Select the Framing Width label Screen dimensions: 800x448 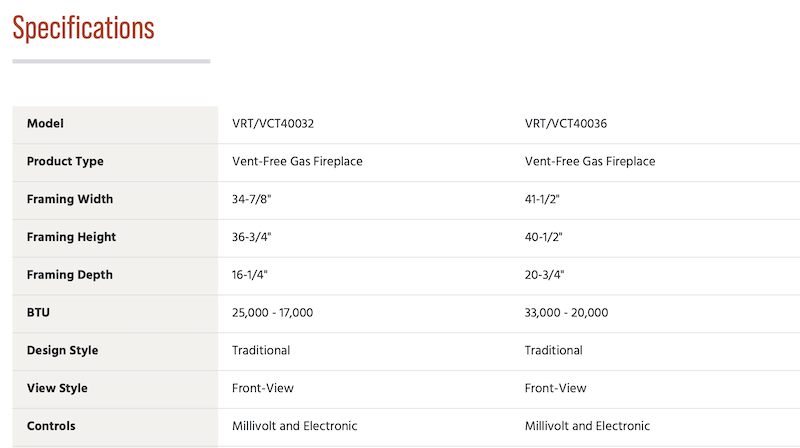pos(70,199)
